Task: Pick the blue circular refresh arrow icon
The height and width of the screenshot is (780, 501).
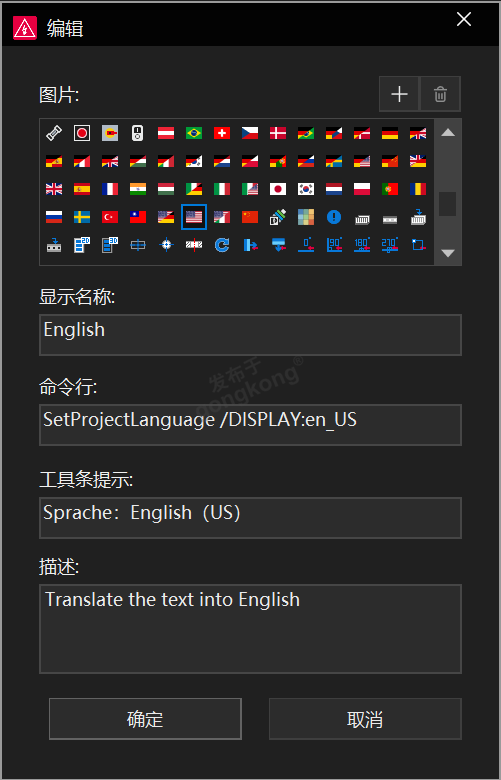Action: [x=222, y=245]
